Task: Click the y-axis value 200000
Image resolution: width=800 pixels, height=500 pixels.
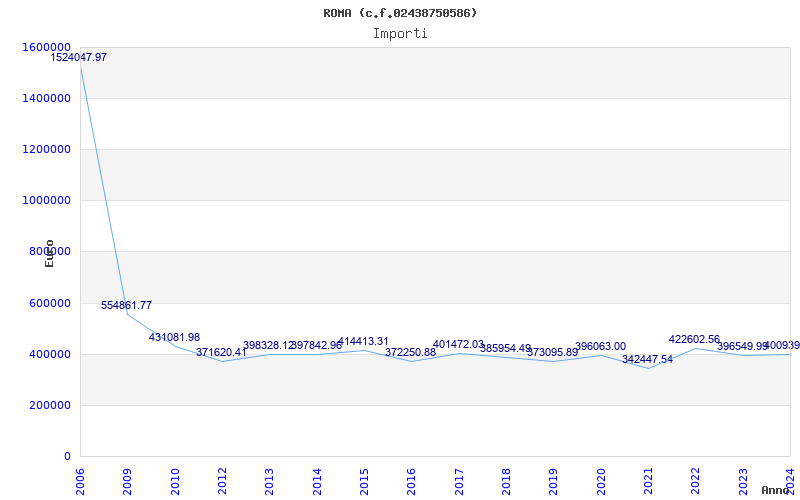Action: click(49, 405)
